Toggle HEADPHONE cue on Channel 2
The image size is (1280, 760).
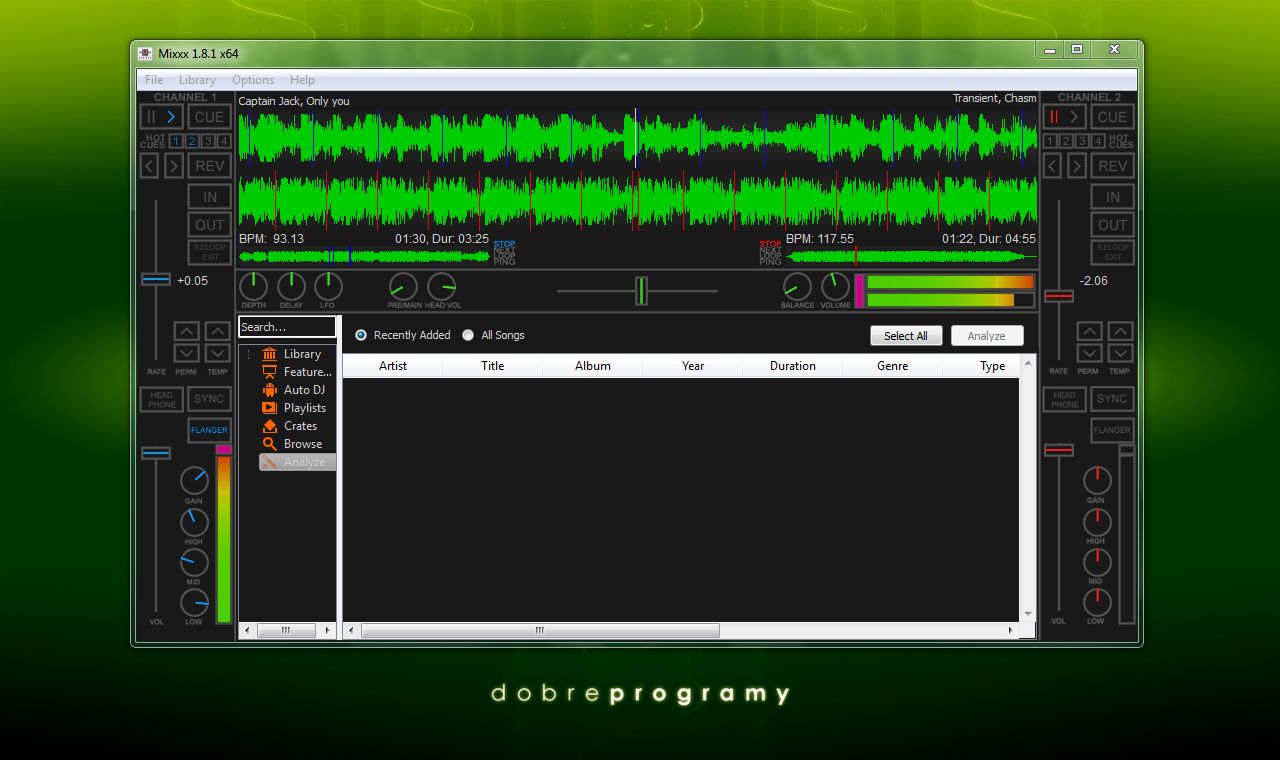[1064, 399]
